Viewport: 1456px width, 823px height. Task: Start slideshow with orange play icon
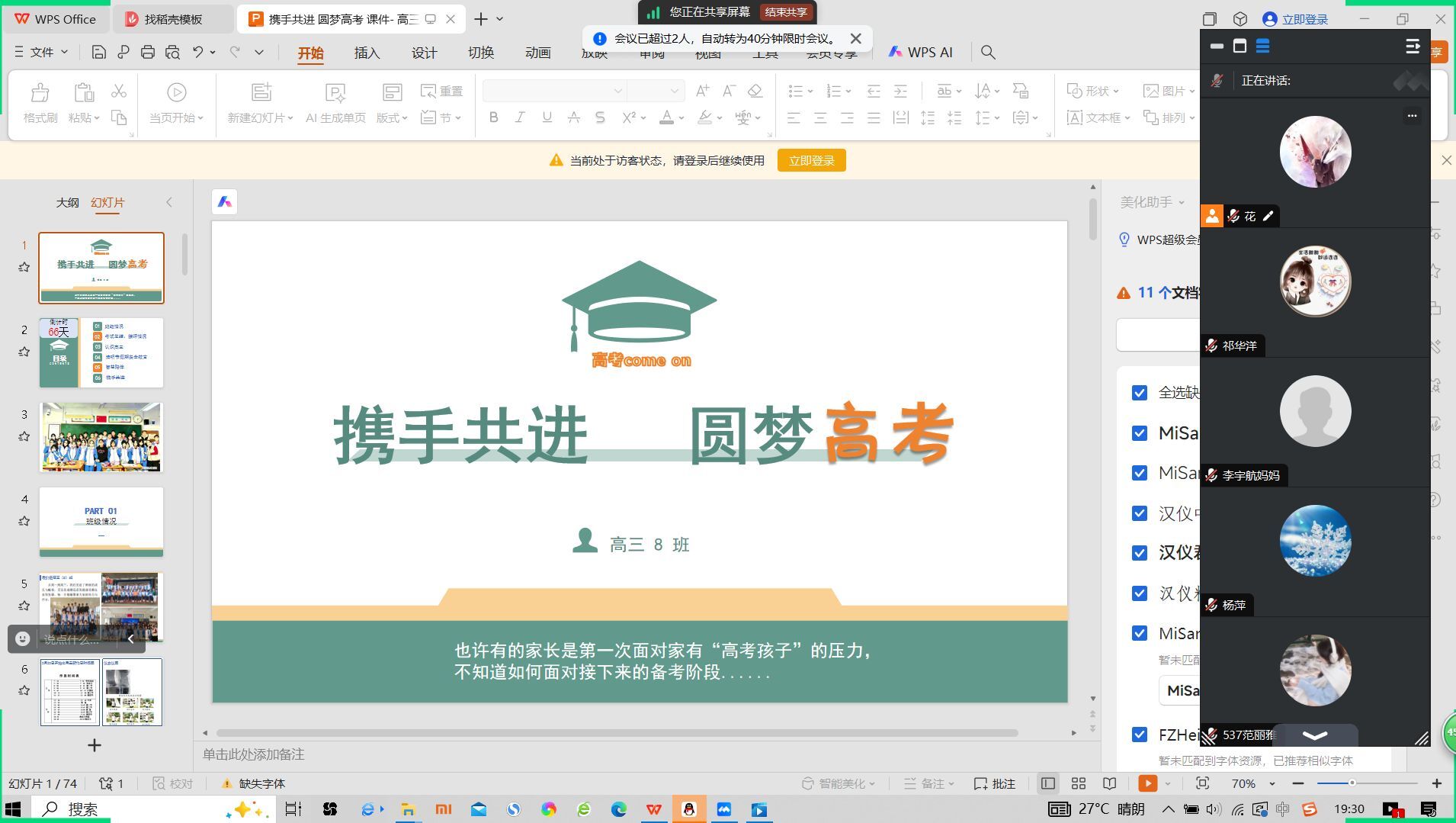[x=1147, y=783]
